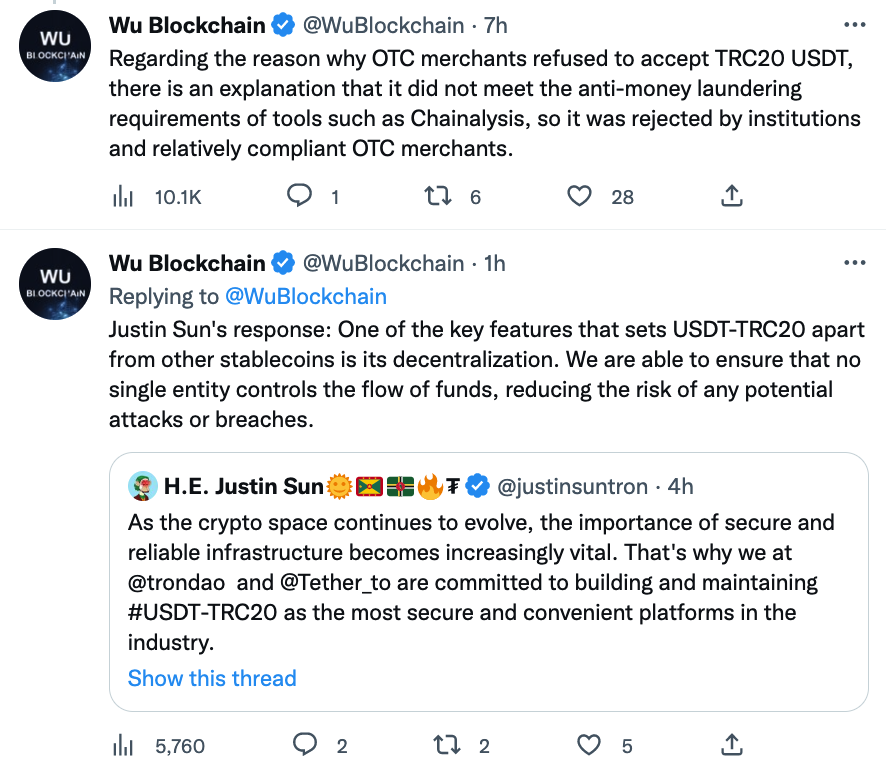The image size is (886, 766).
Task: Open the 7h timestamp of the first tweet
Action: pyautogui.click(x=496, y=25)
